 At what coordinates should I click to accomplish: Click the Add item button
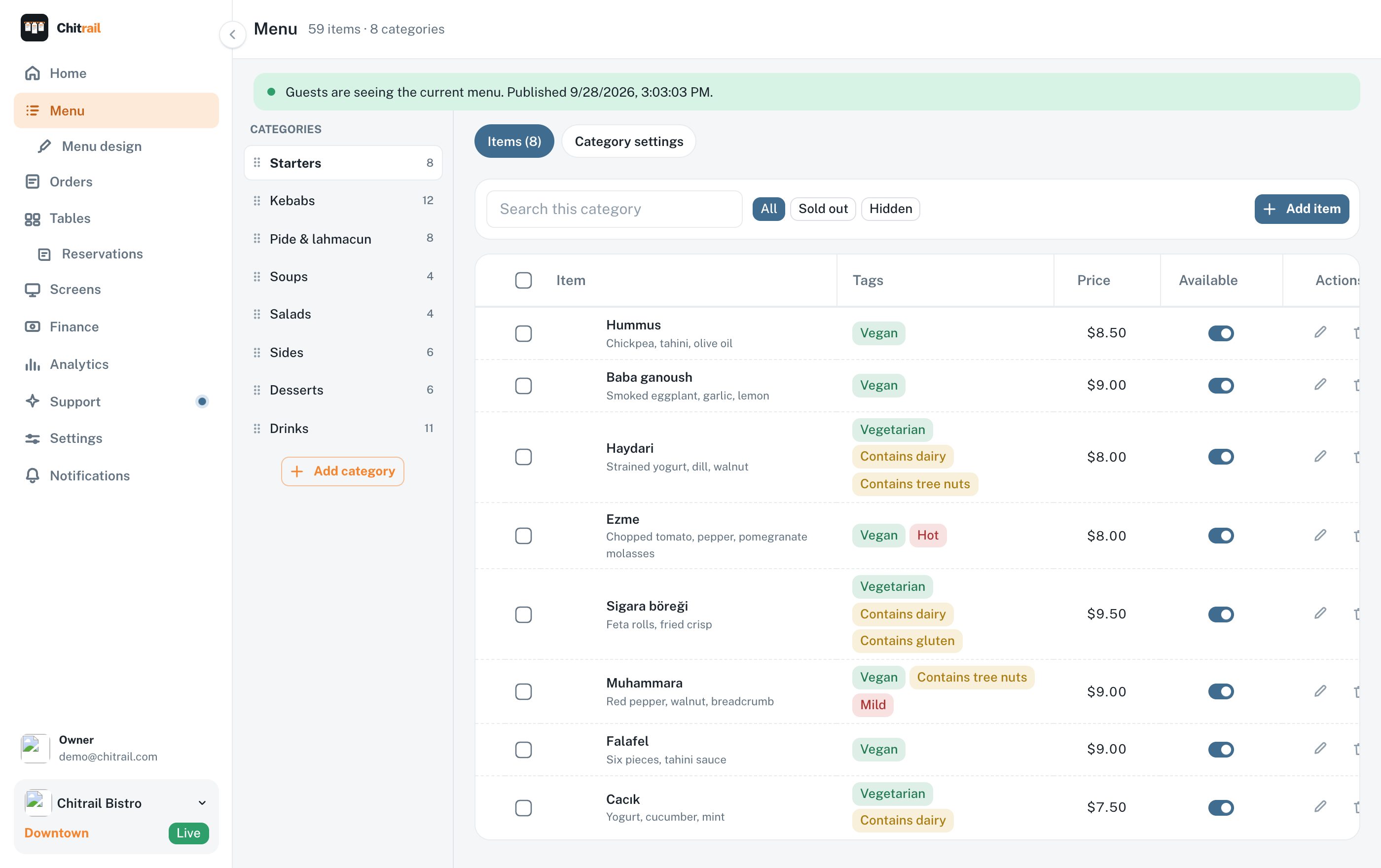pos(1301,209)
